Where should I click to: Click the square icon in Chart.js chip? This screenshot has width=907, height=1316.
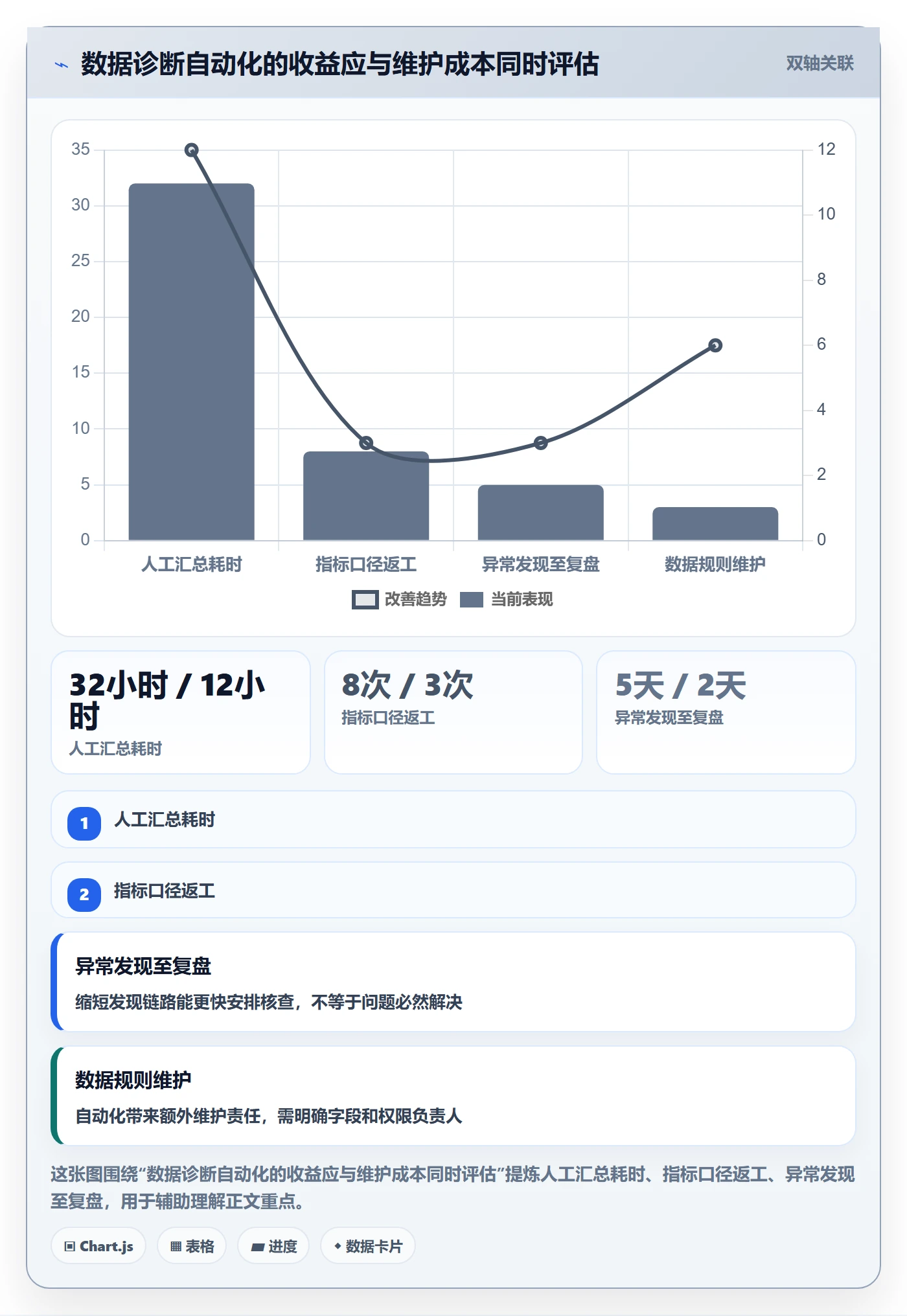70,1247
